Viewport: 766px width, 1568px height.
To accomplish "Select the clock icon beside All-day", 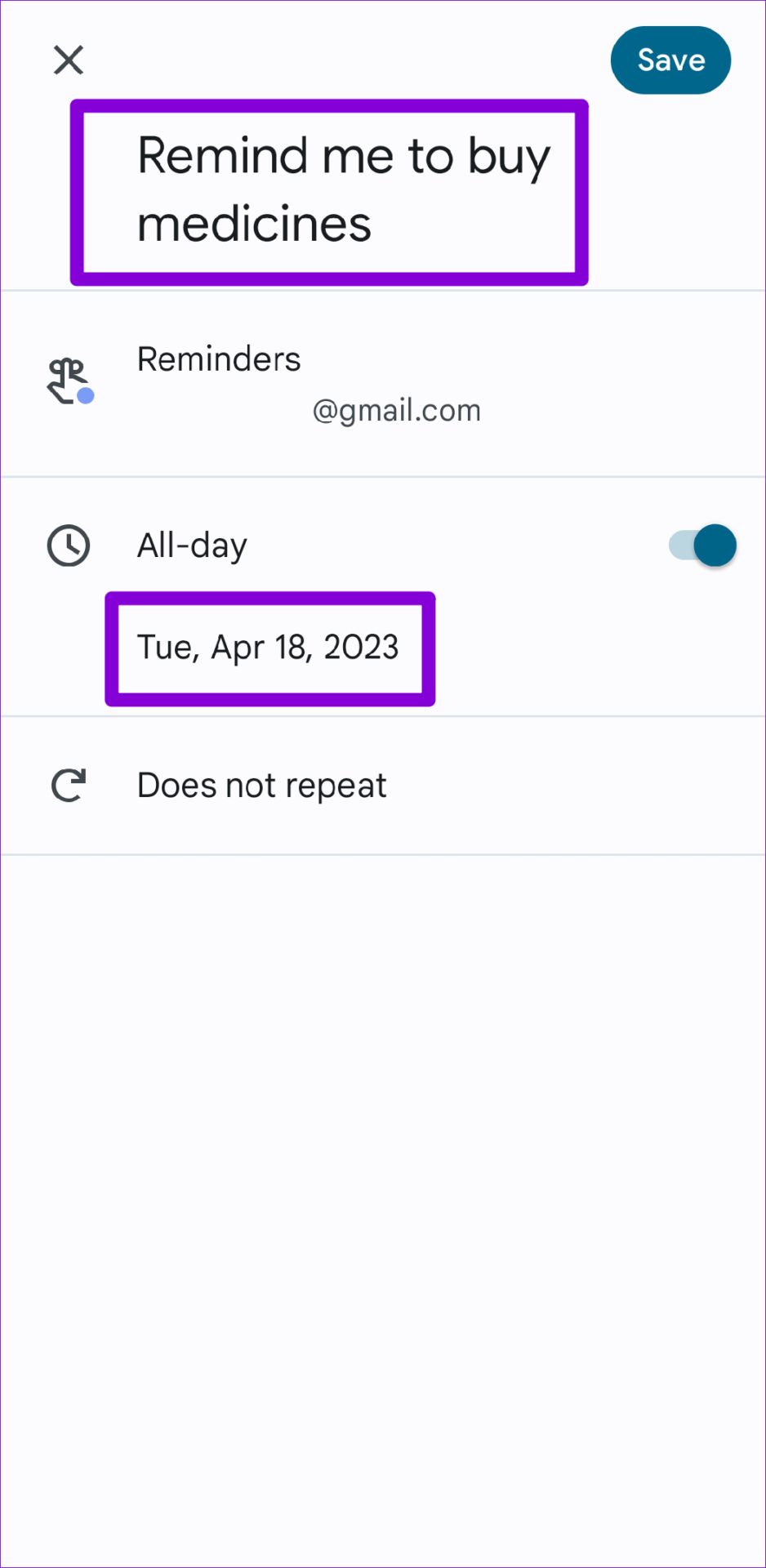I will click(69, 546).
